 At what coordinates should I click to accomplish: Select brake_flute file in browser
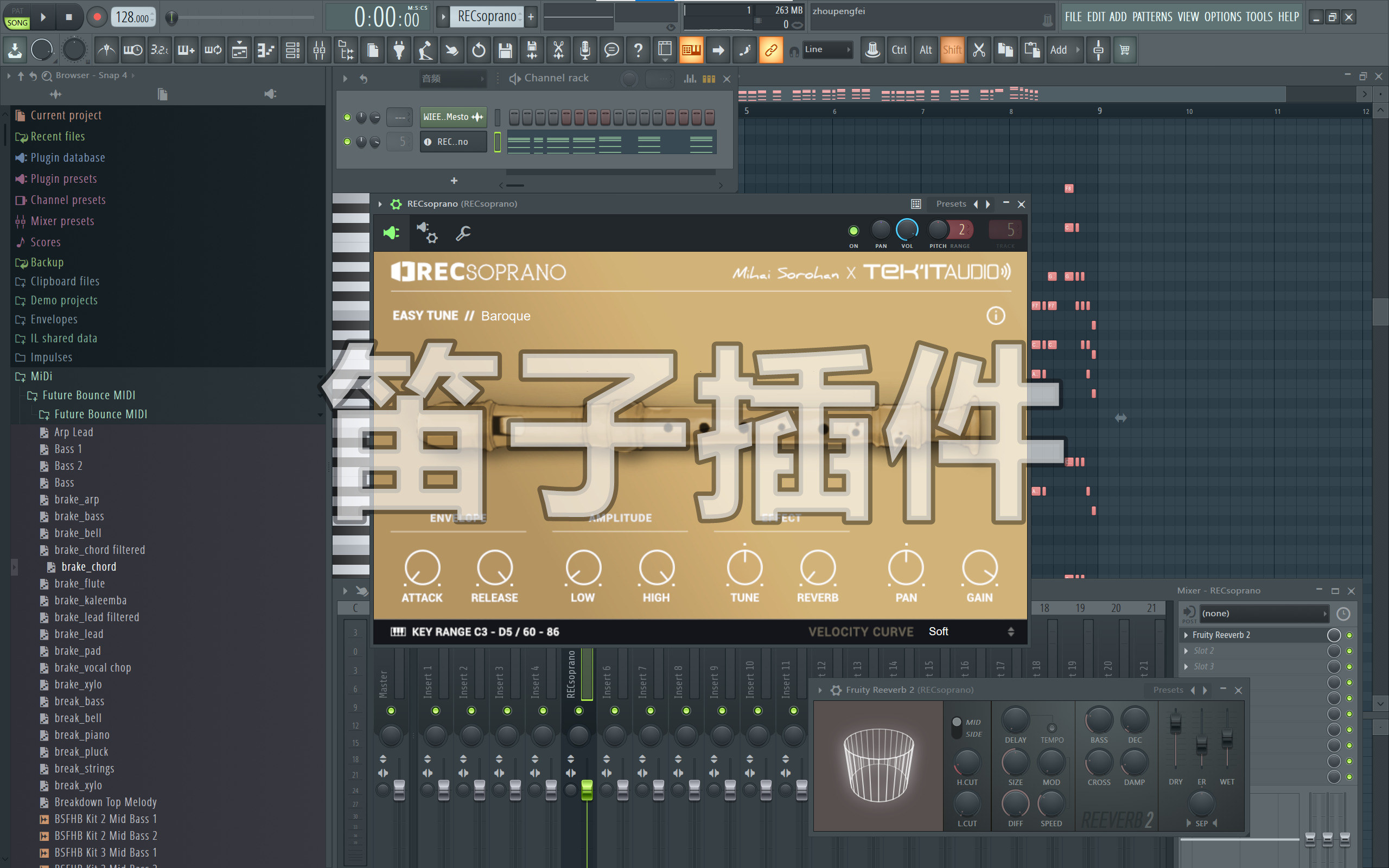[x=80, y=583]
